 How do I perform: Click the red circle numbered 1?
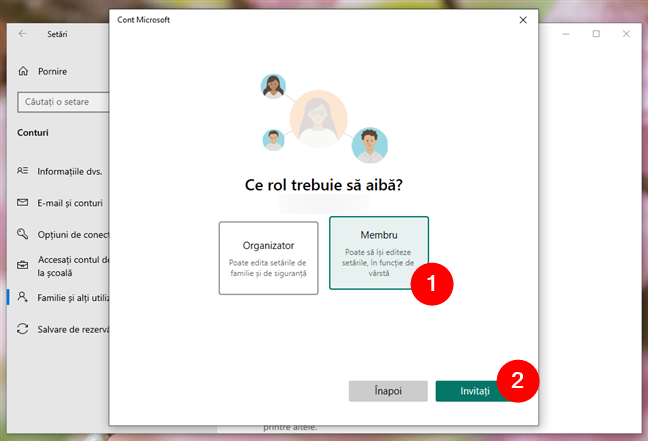[x=433, y=283]
